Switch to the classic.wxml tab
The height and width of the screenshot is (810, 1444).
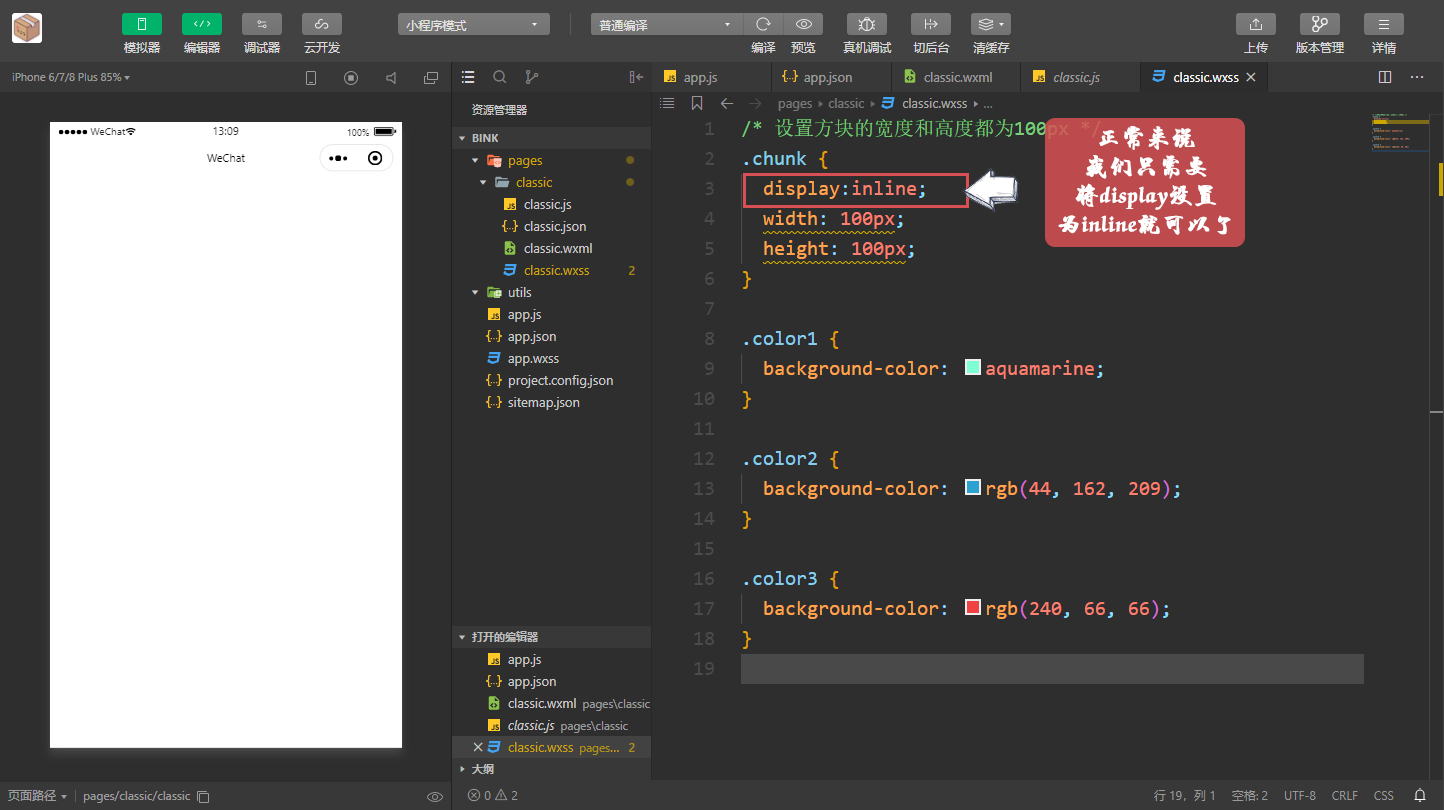[x=957, y=77]
